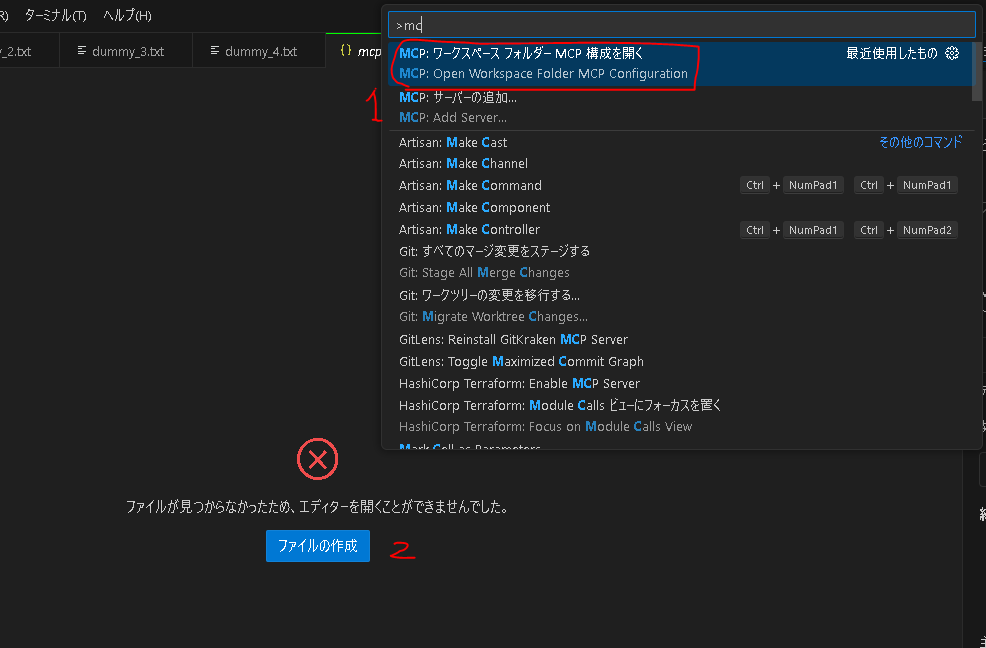Run HashiCorp Terraform: Focus on Module Calls View
Viewport: 986px width, 648px height.
pyautogui.click(x=680, y=416)
